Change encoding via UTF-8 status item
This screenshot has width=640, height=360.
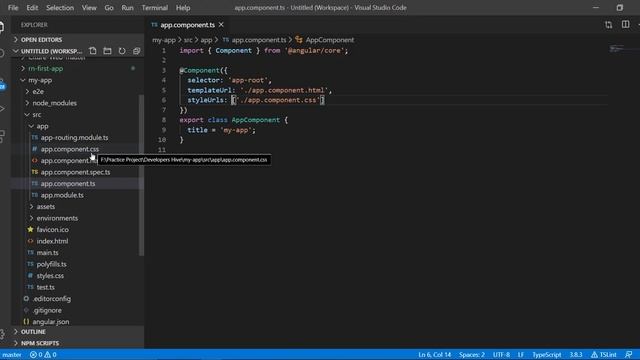pyautogui.click(x=501, y=355)
